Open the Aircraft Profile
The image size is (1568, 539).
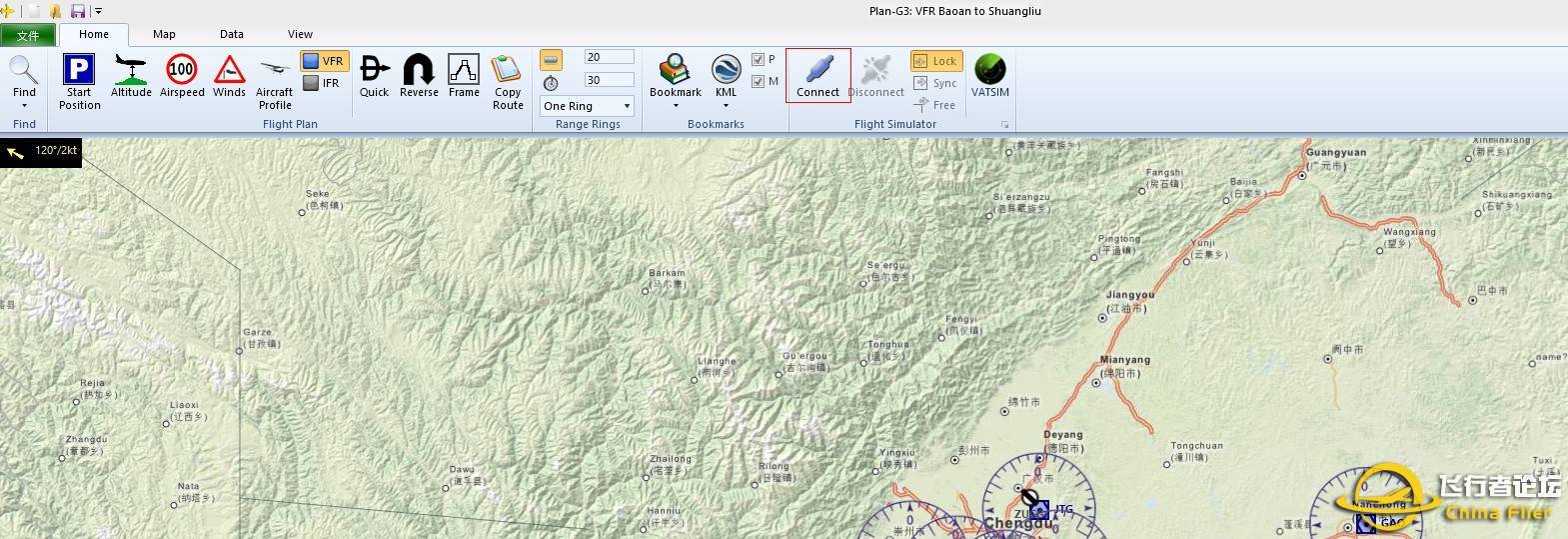275,82
